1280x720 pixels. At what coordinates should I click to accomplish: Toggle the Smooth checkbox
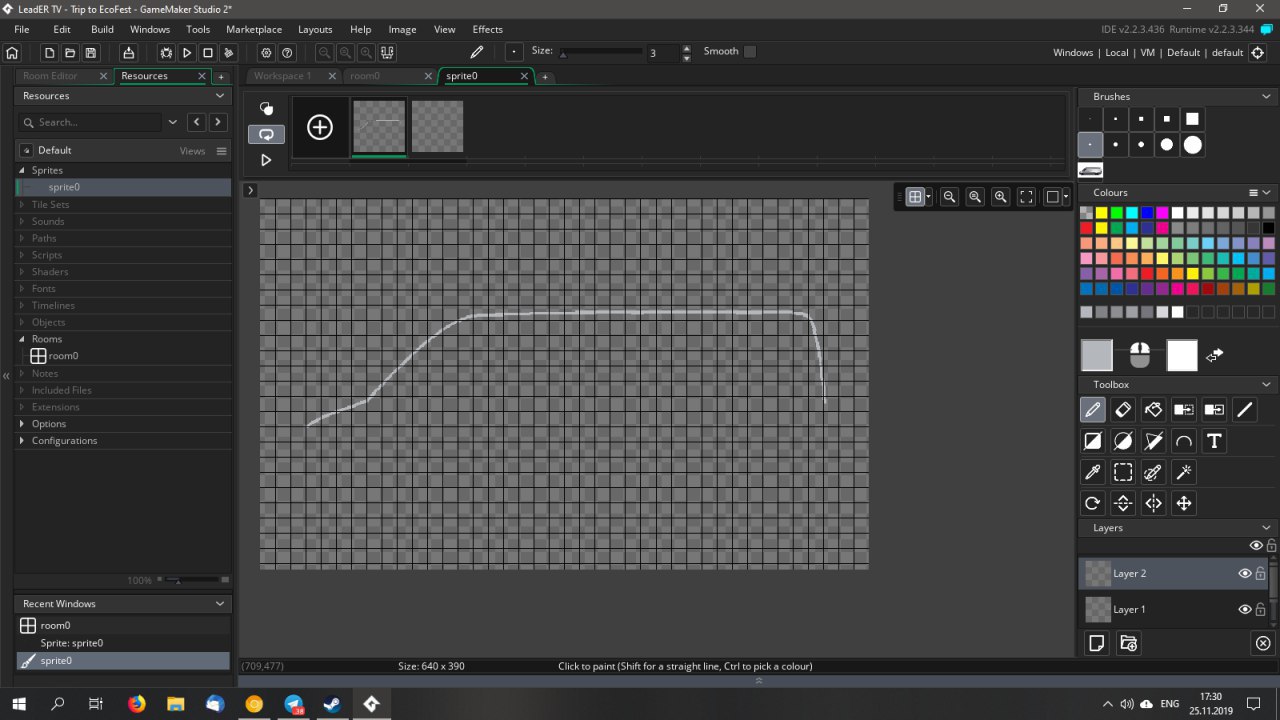coord(750,51)
